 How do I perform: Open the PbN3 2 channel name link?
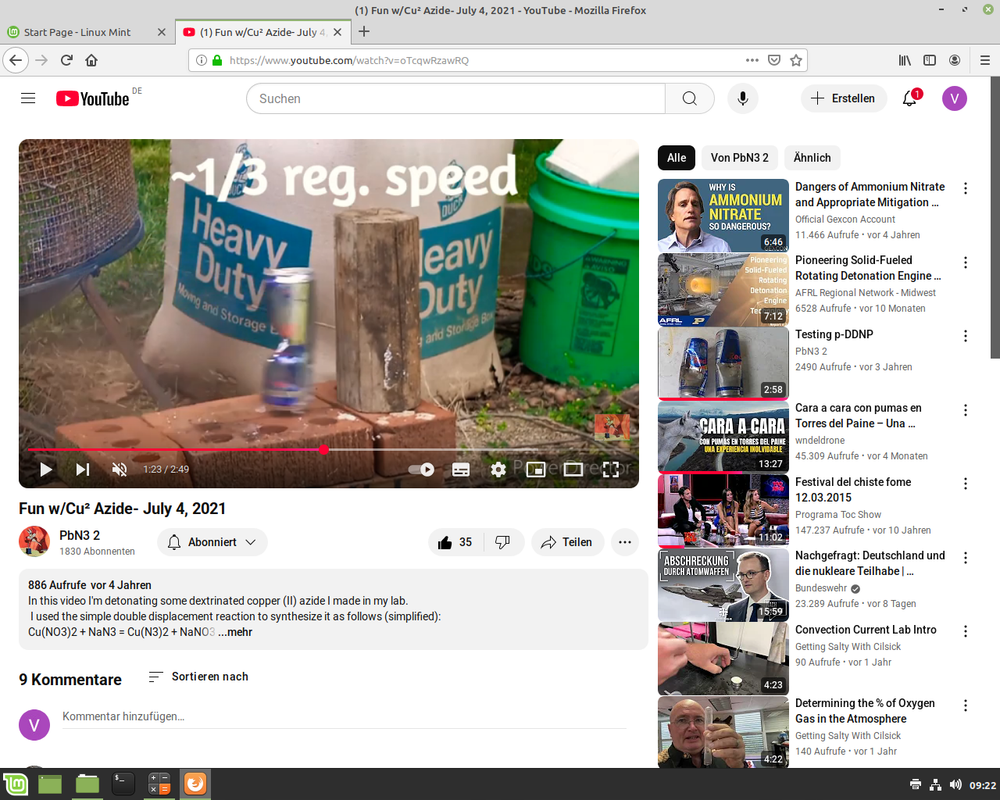tap(80, 535)
